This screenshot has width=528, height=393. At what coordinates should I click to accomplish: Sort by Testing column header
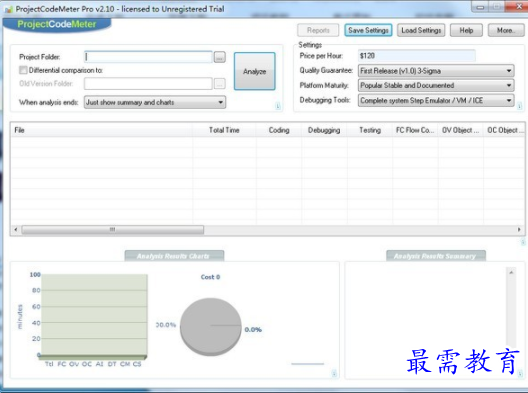[x=370, y=130]
